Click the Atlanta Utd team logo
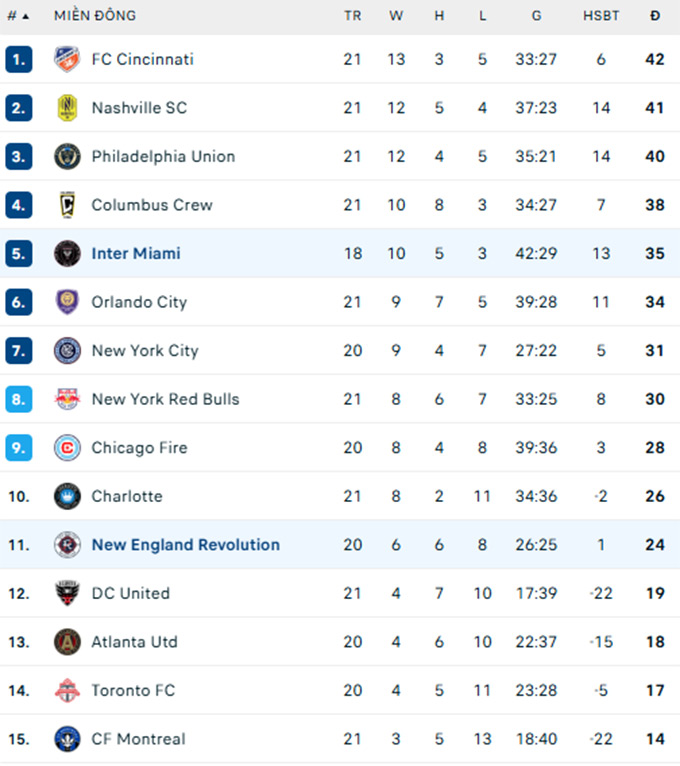 point(67,642)
